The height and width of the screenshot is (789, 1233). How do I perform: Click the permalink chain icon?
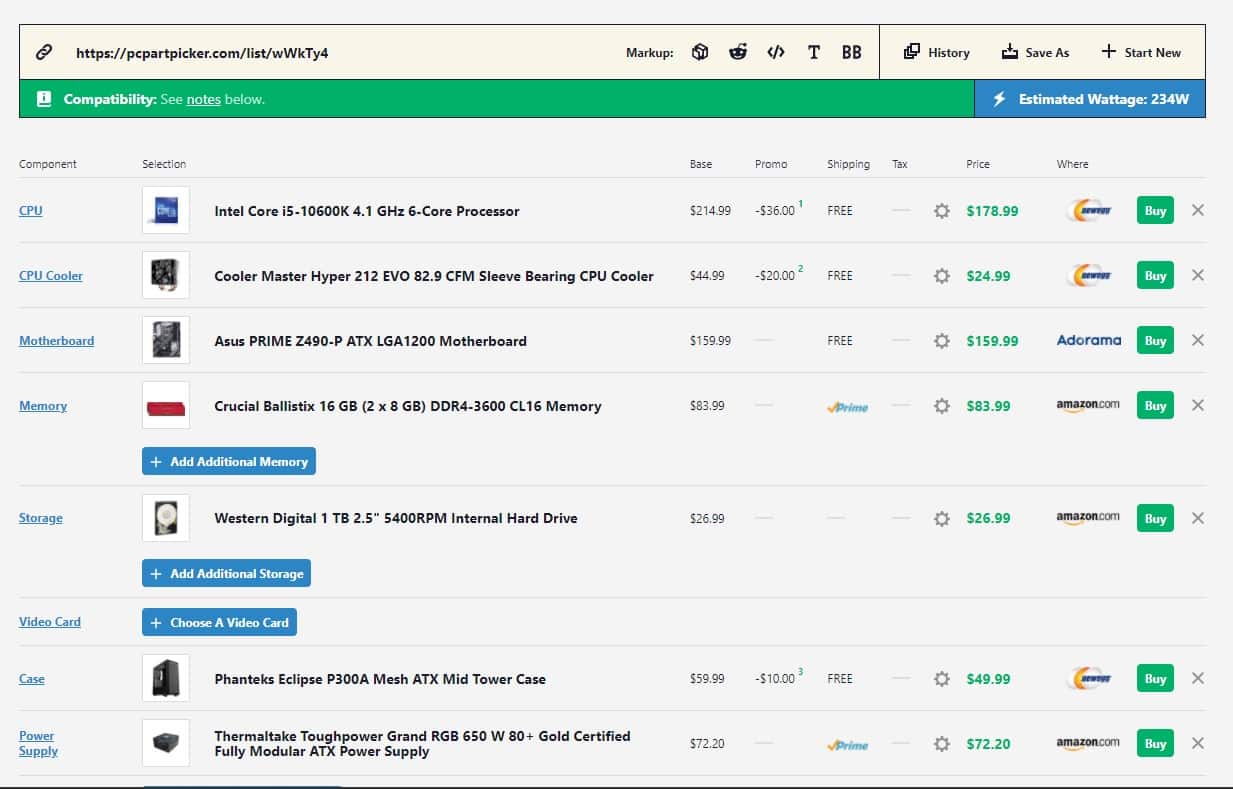tap(44, 52)
